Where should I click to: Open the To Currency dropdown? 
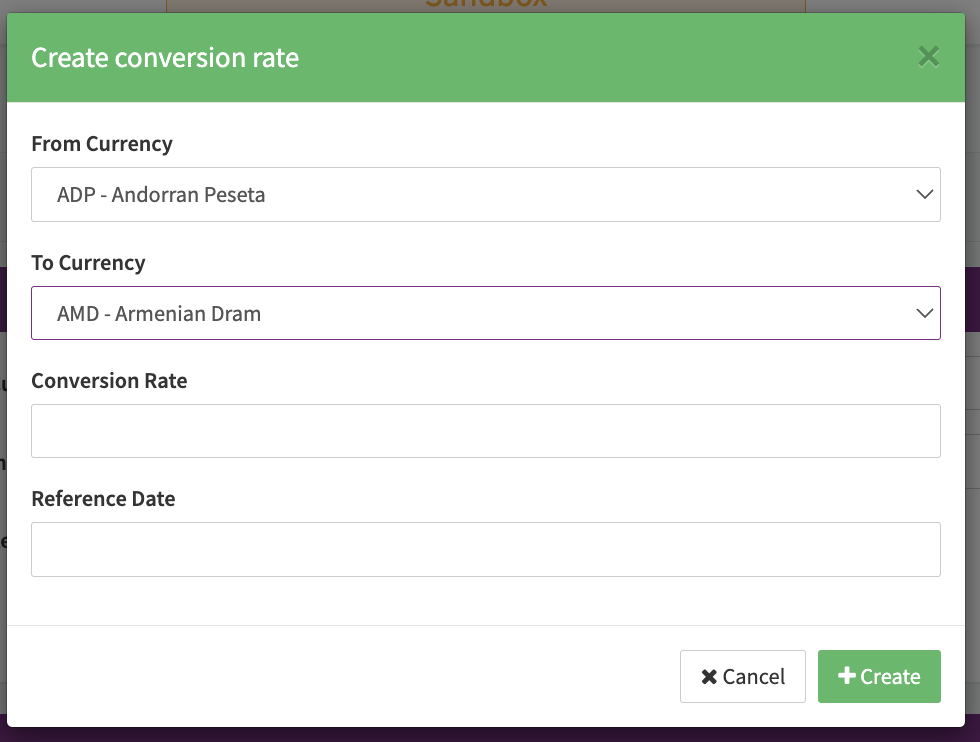[485, 313]
